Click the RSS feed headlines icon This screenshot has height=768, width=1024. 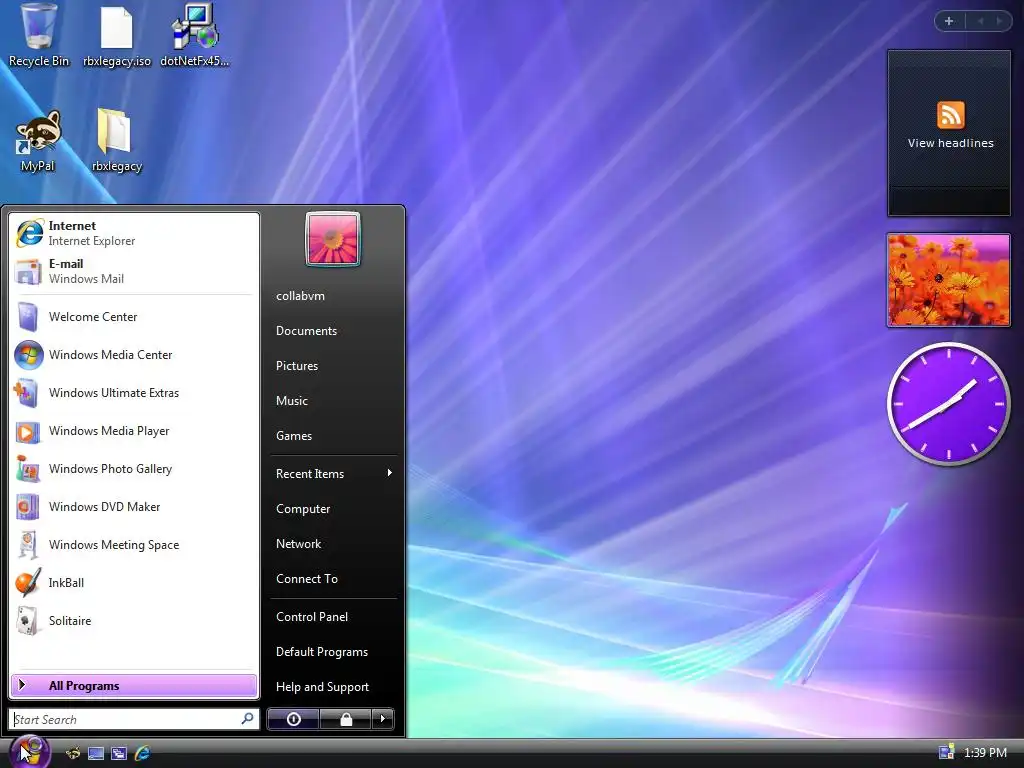(950, 116)
